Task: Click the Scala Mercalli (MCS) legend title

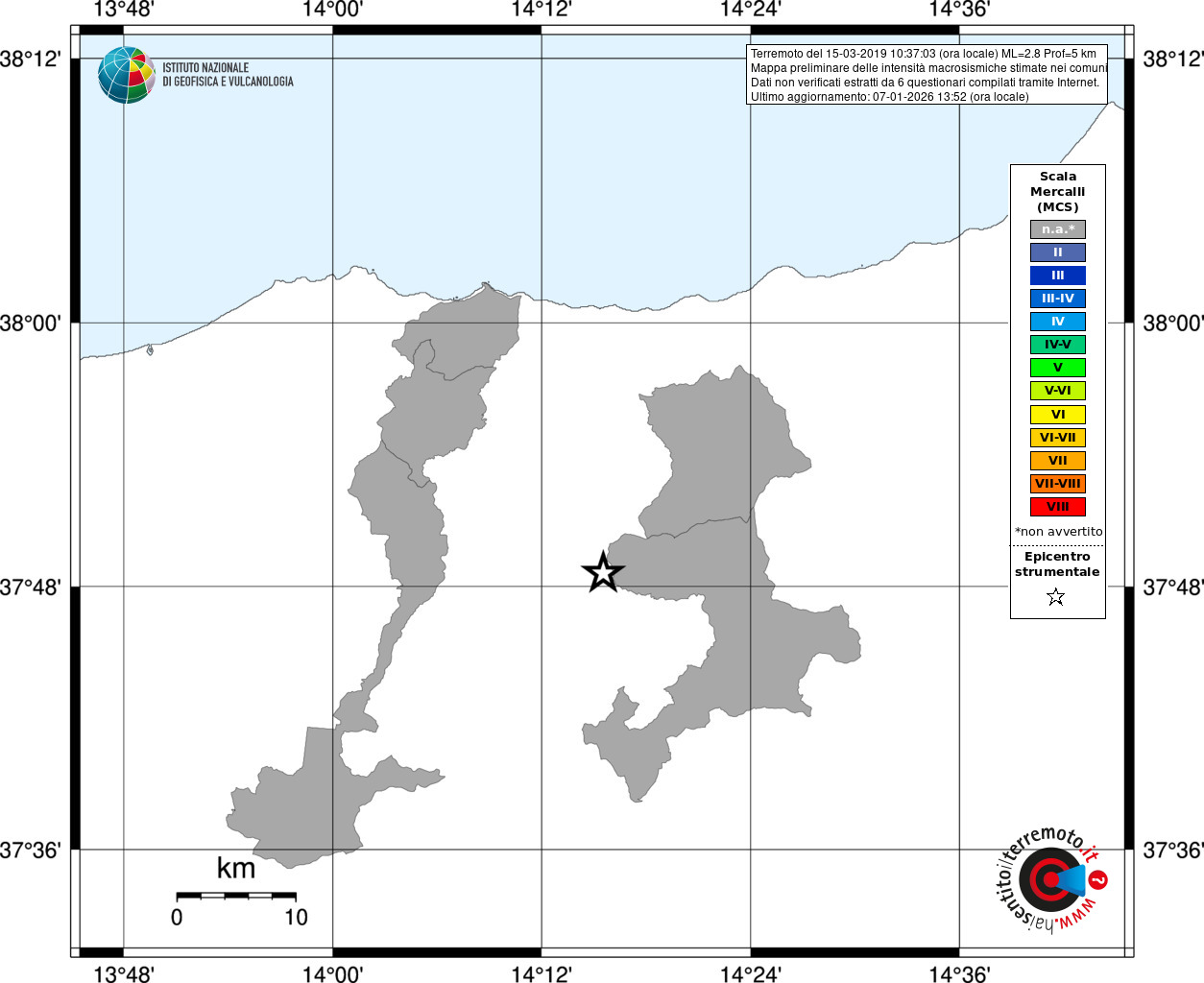Action: pos(1058,192)
